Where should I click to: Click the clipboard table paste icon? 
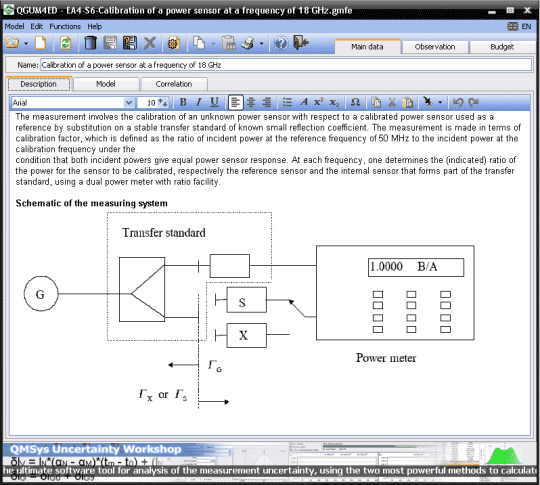pos(228,43)
